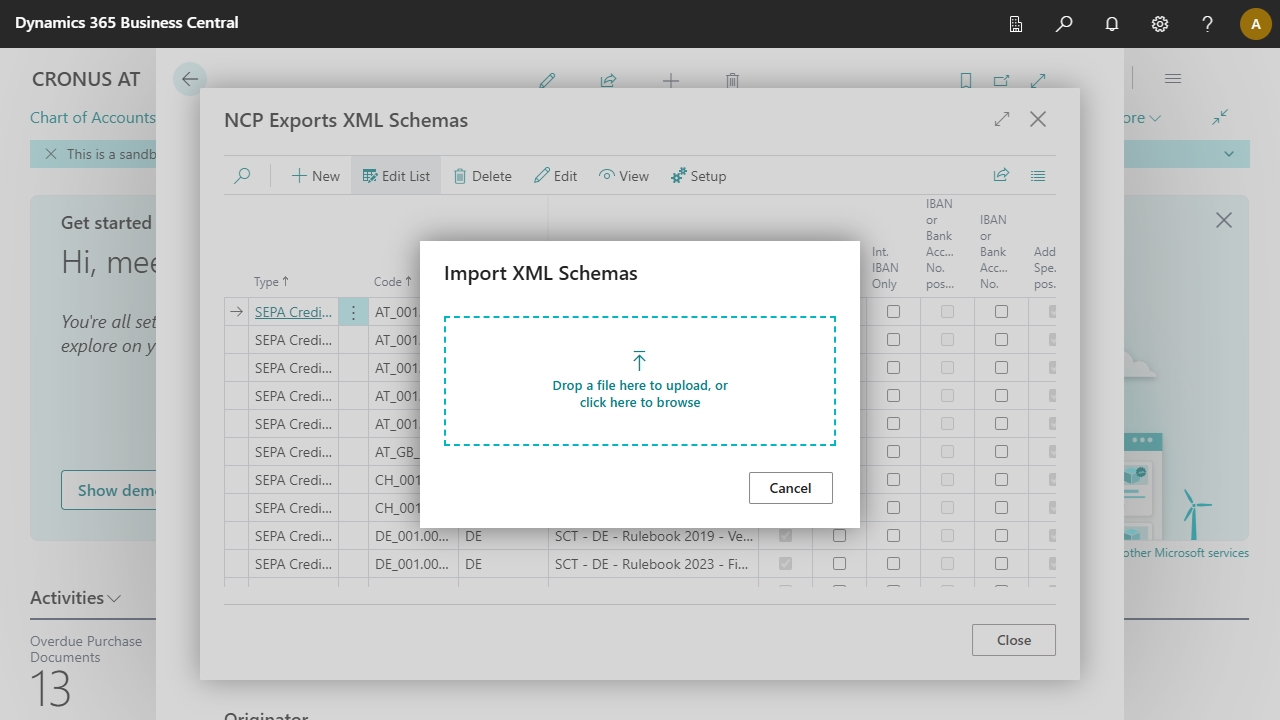
Task: Select Edit List in the toolbar
Action: (396, 176)
